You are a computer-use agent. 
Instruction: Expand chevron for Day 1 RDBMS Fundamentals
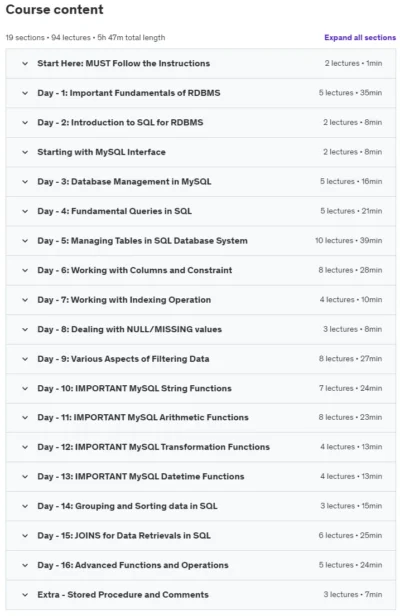(x=25, y=93)
